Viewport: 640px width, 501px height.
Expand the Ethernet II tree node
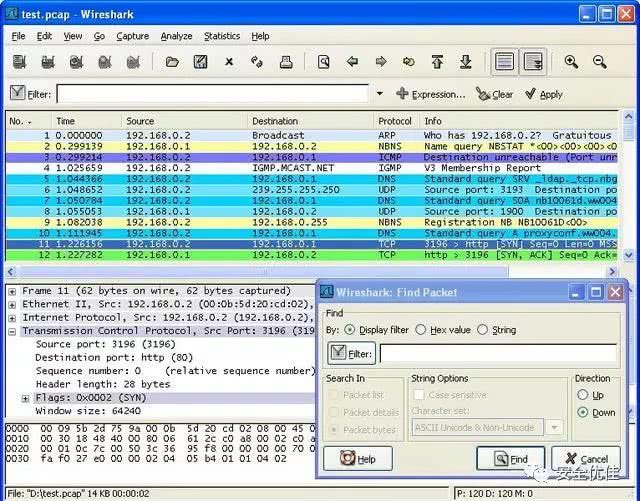pos(12,305)
